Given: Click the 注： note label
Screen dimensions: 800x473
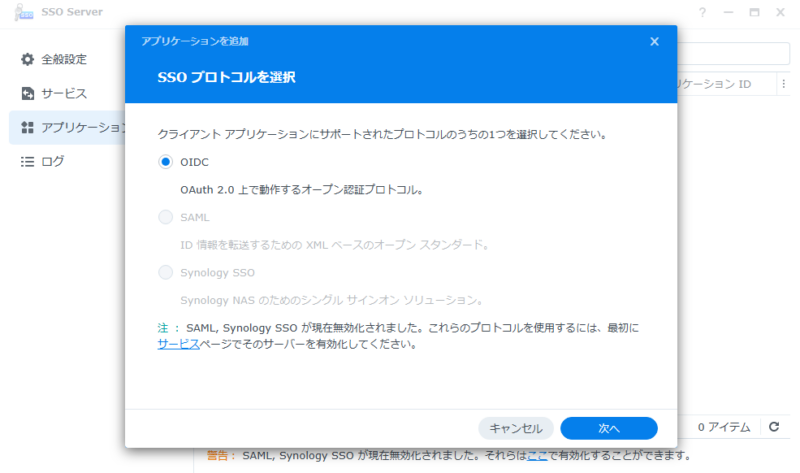Looking at the screenshot, I should pos(169,328).
